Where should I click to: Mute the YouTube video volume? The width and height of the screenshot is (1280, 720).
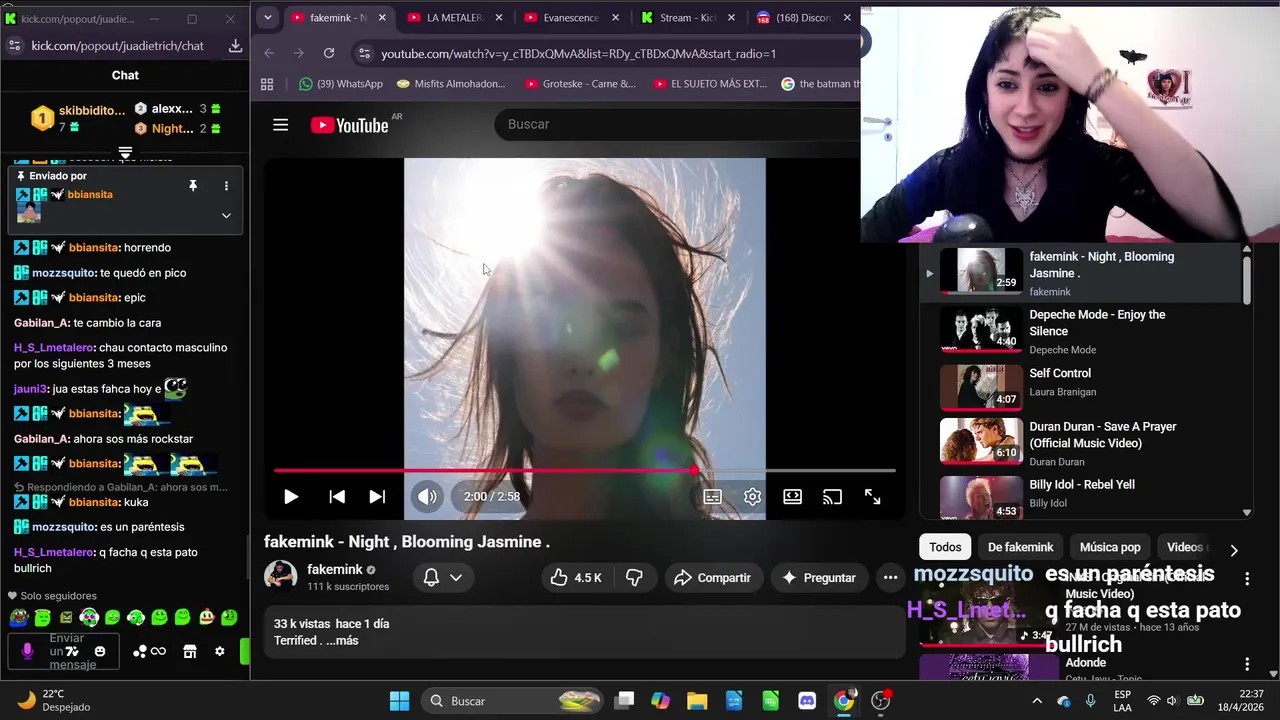click(x=427, y=496)
